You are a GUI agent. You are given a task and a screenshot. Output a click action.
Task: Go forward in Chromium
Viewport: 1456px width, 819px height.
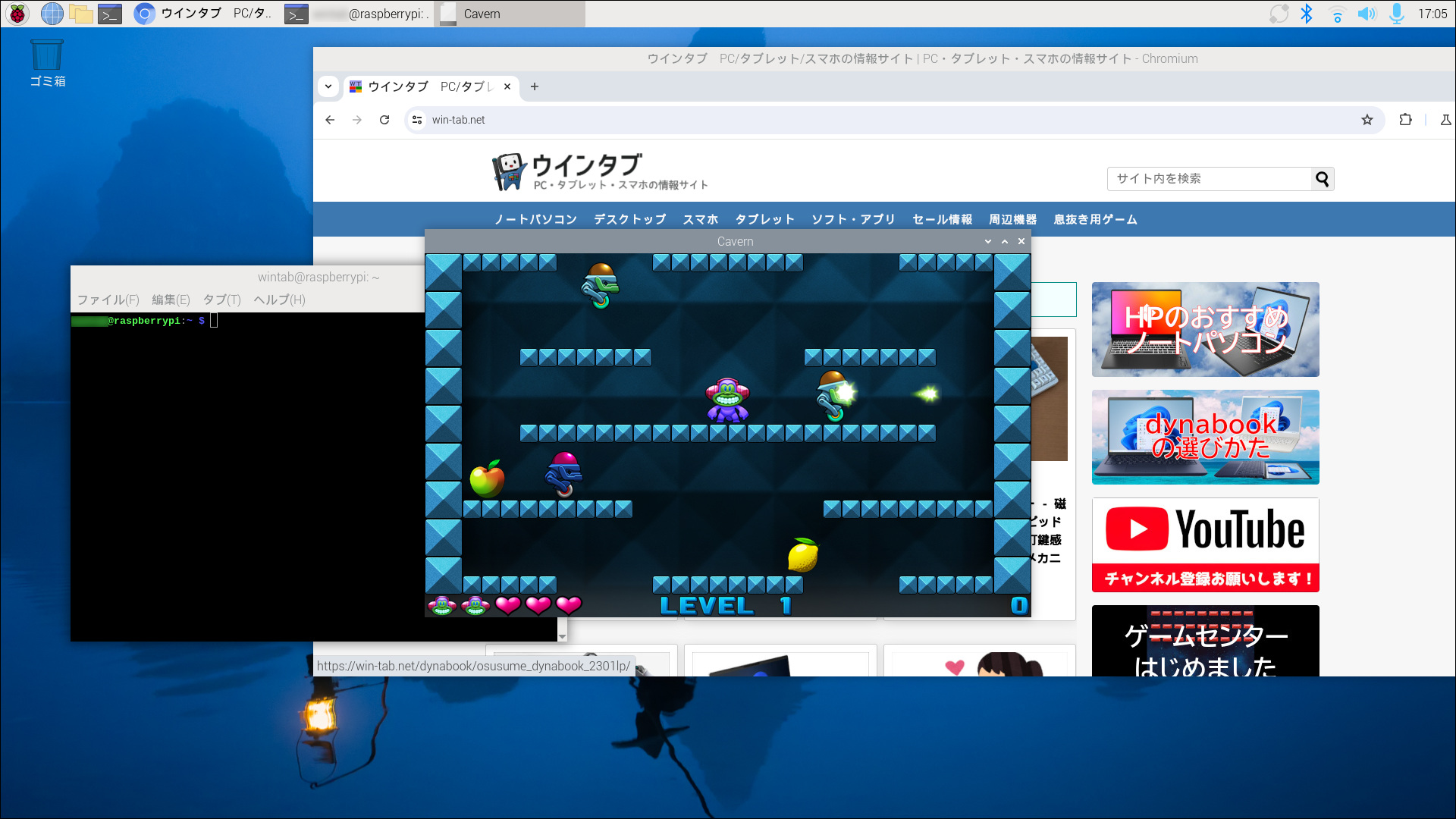[x=357, y=120]
